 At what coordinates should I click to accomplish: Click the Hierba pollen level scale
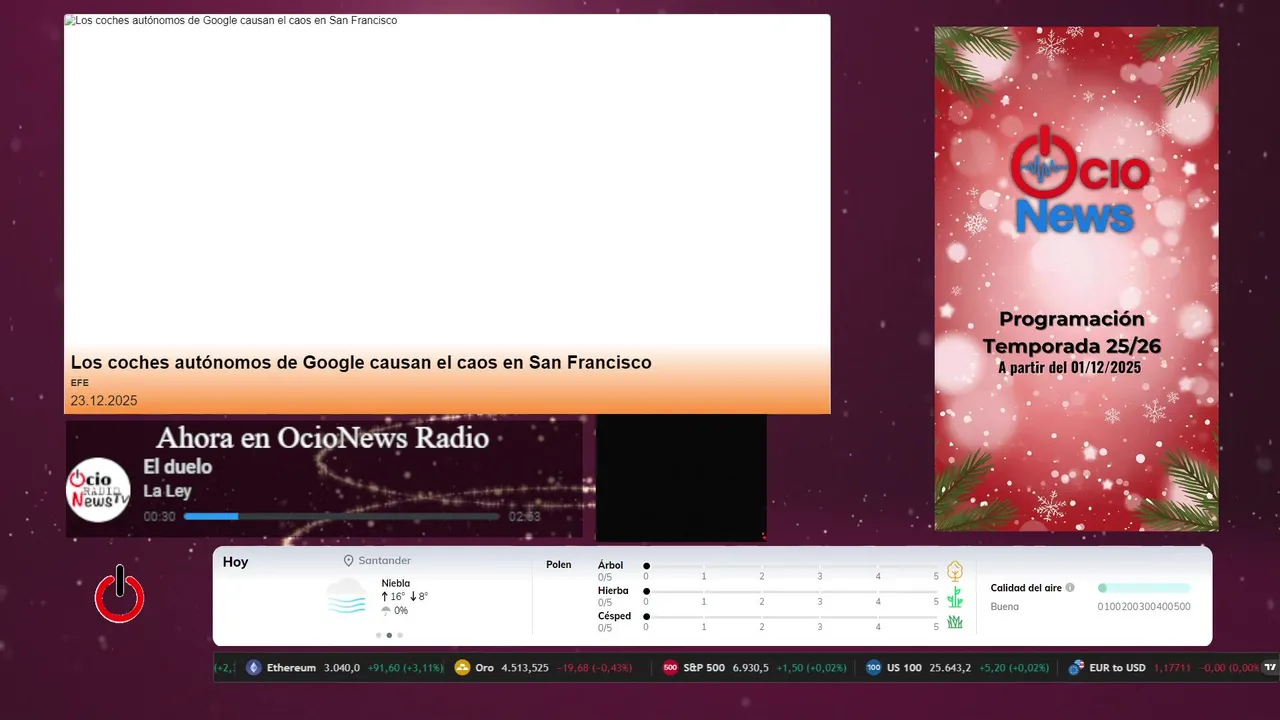[792, 592]
